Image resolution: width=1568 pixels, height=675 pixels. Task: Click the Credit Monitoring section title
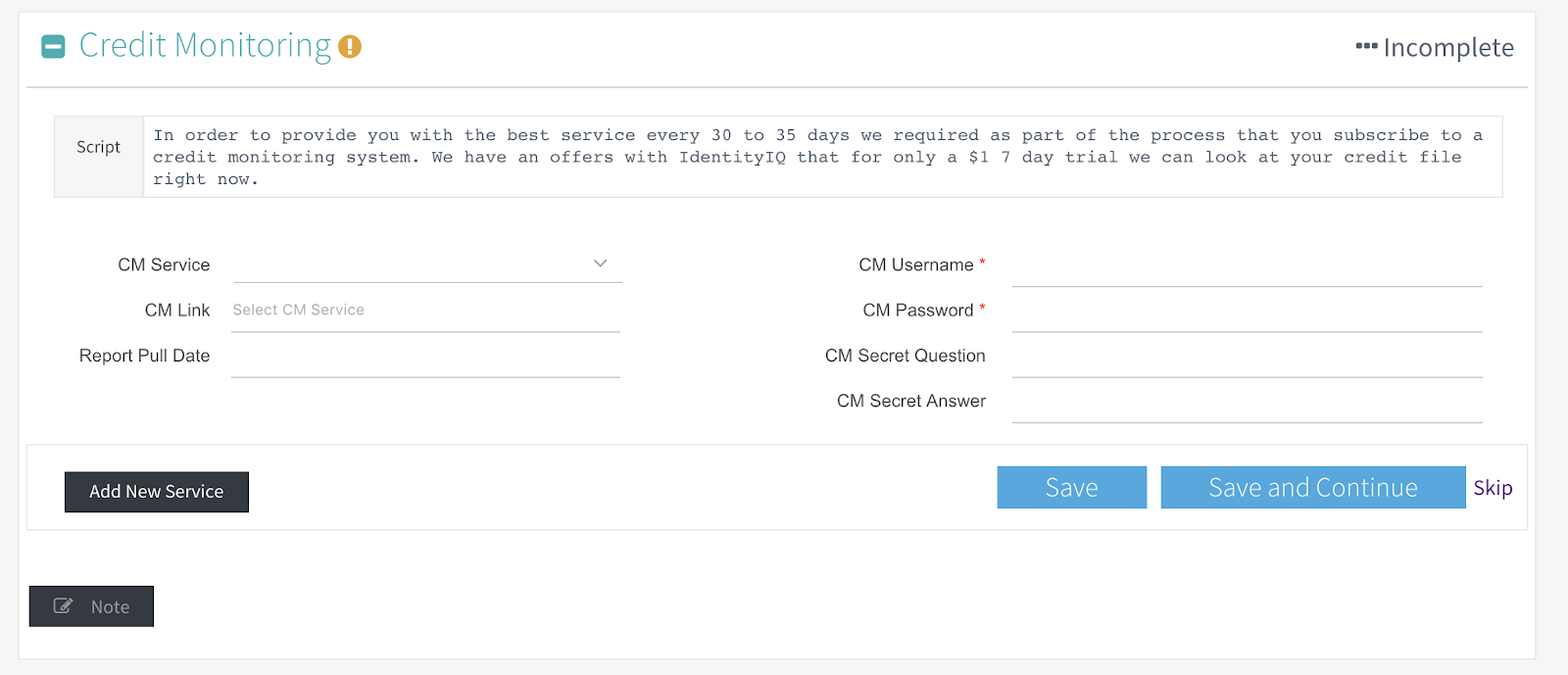point(205,46)
